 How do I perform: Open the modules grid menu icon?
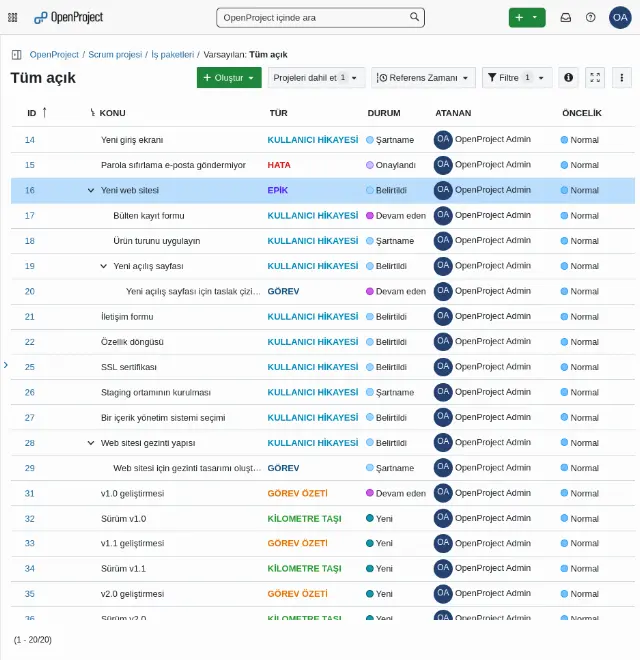(x=13, y=18)
